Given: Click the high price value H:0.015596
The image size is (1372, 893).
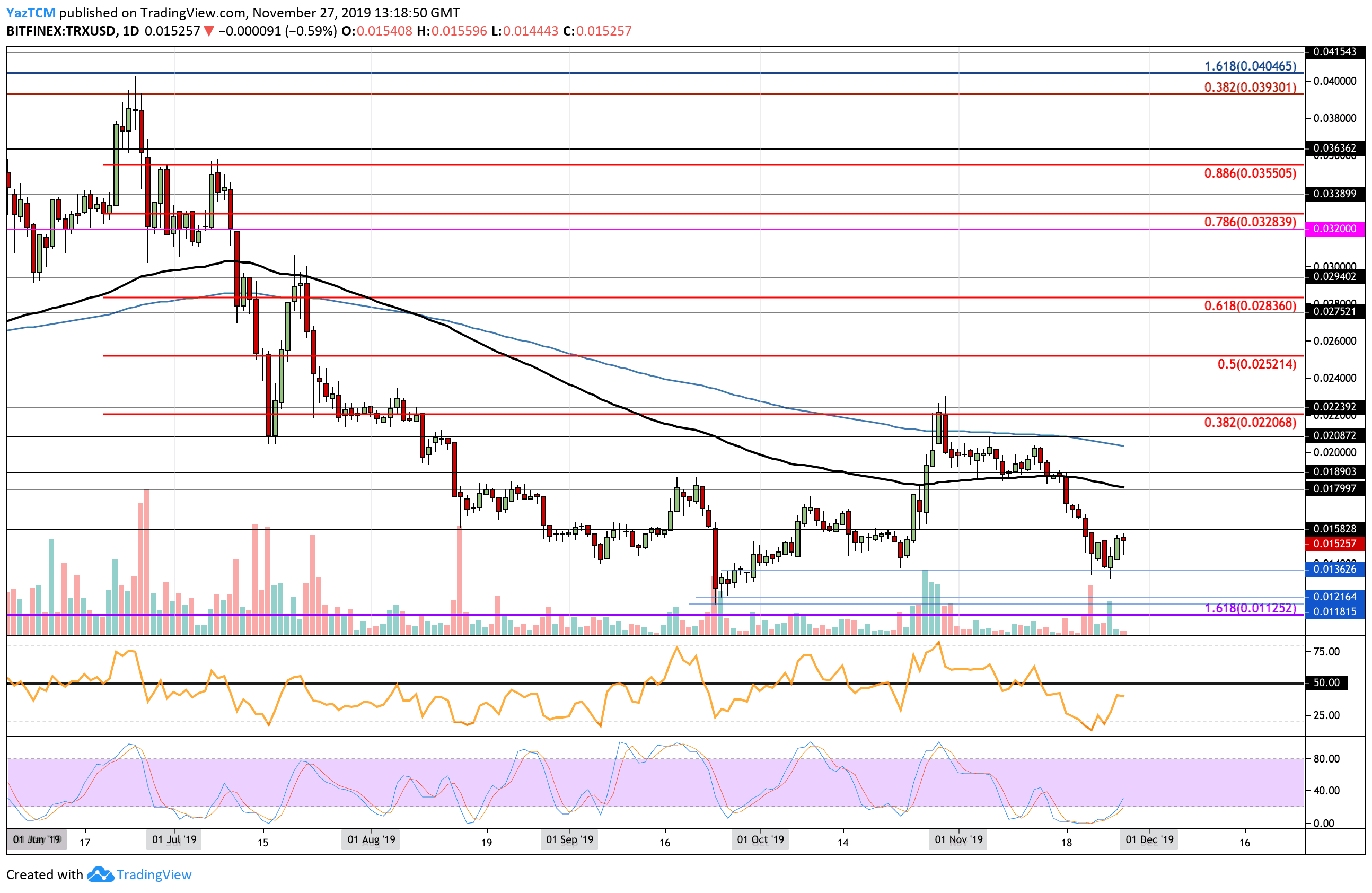Looking at the screenshot, I should coord(452,31).
